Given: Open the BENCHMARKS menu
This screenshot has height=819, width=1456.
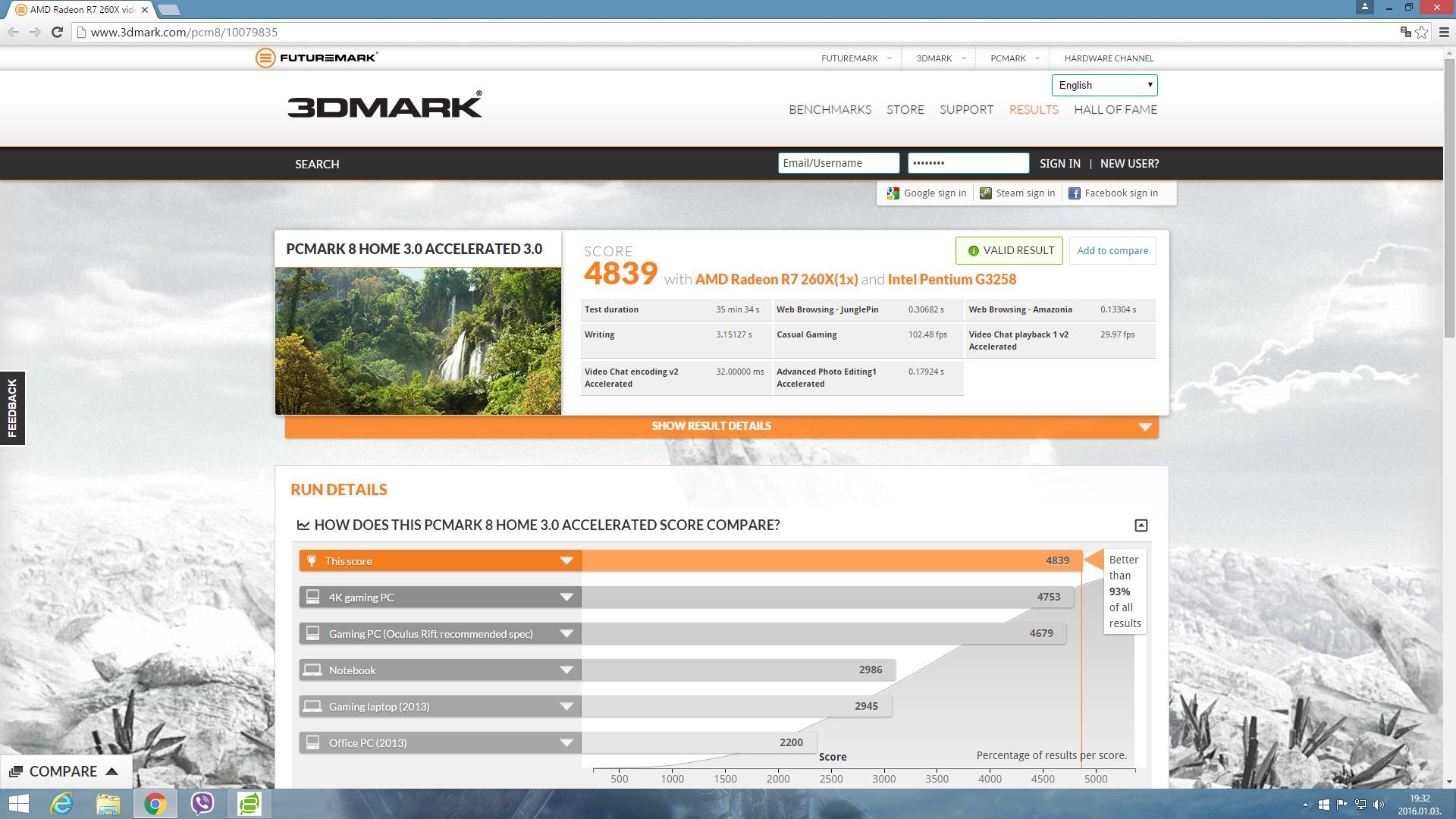Looking at the screenshot, I should coord(830,110).
